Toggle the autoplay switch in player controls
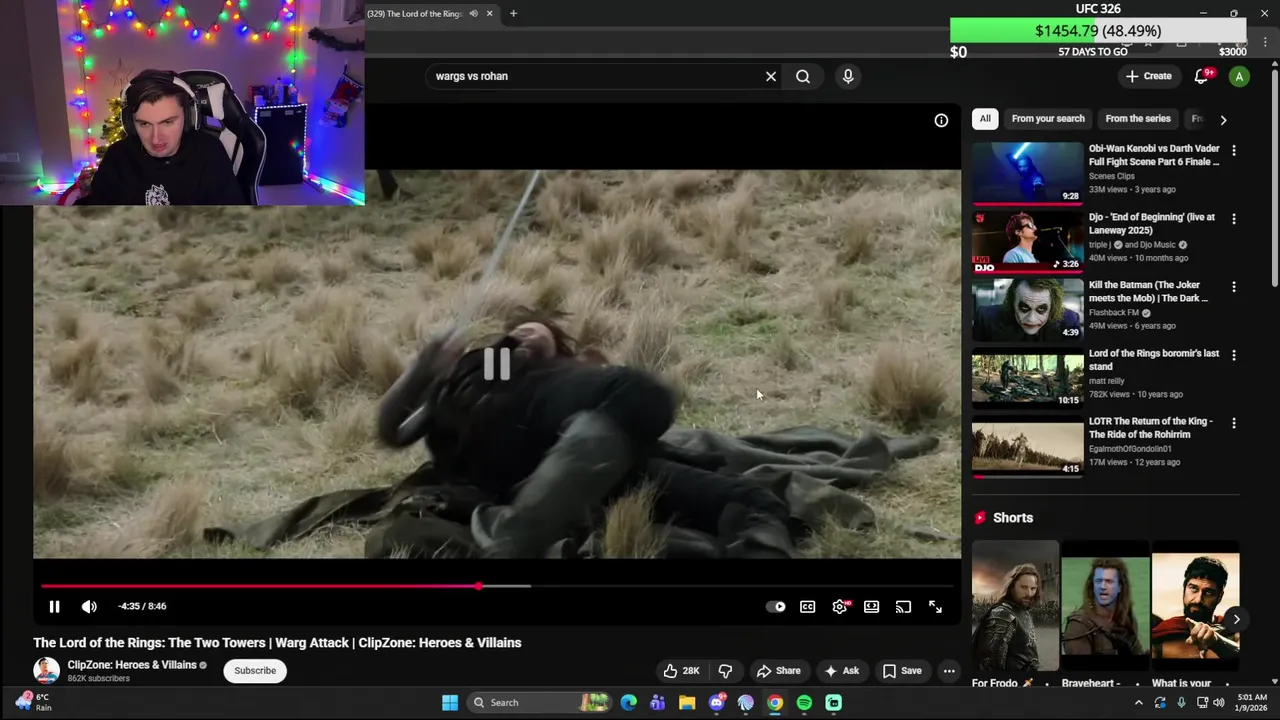1280x720 pixels. [x=776, y=606]
